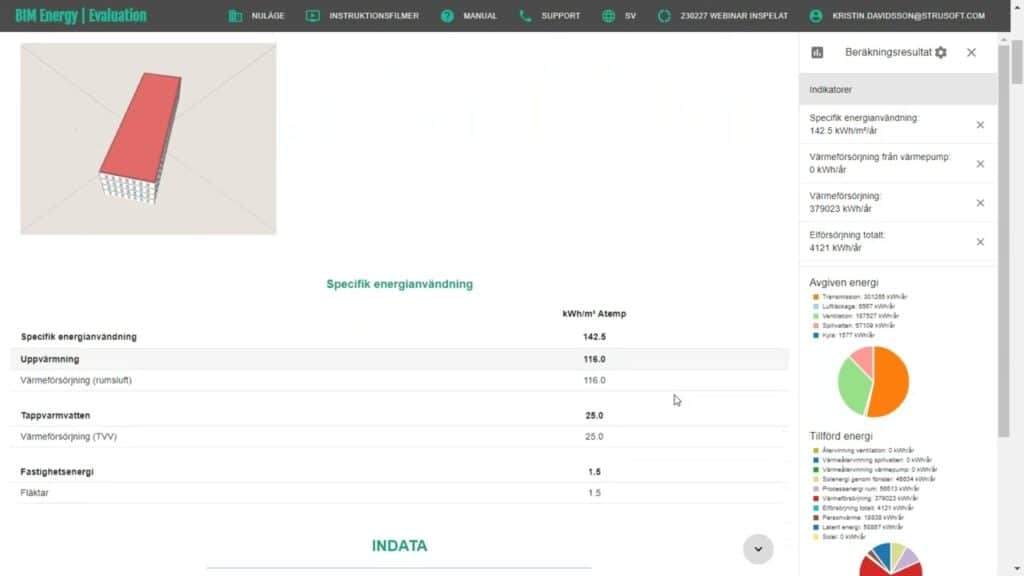This screenshot has width=1024, height=576.
Task: Click the Nuläge building icon
Action: point(235,16)
